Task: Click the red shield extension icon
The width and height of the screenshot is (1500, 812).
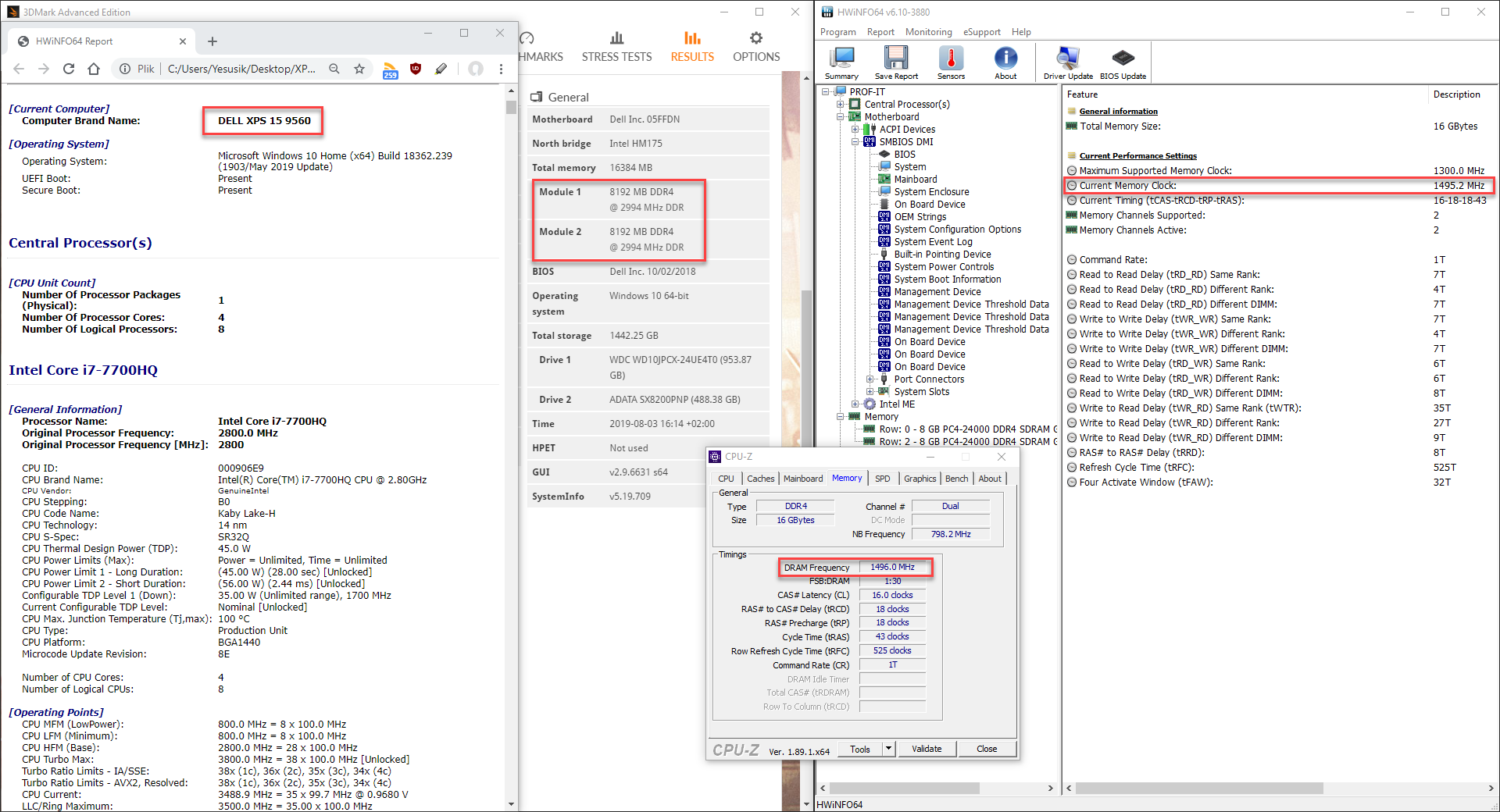Action: click(x=416, y=69)
